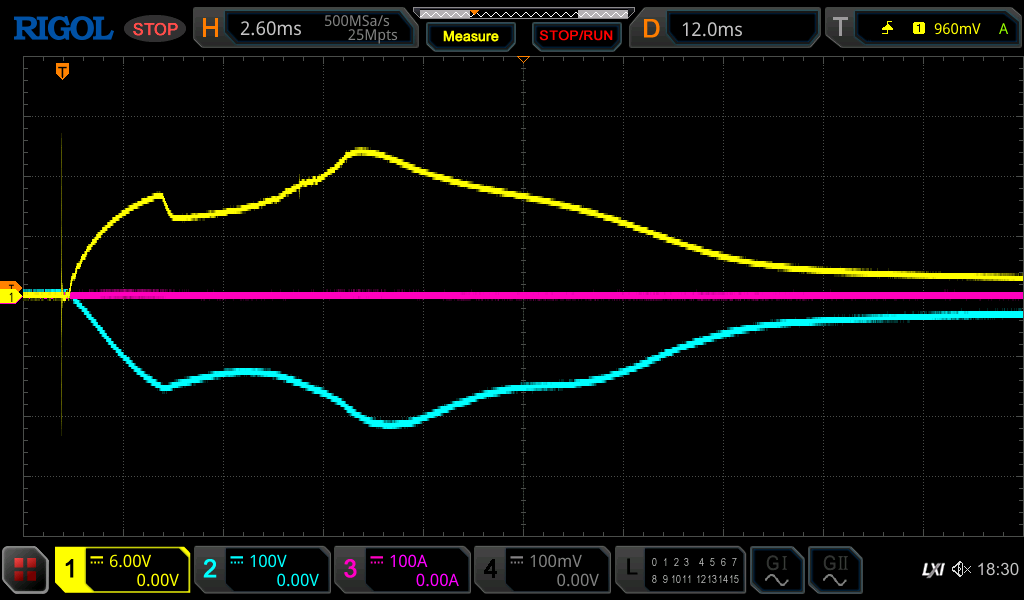
Task: Open function generator GII
Action: click(835, 570)
